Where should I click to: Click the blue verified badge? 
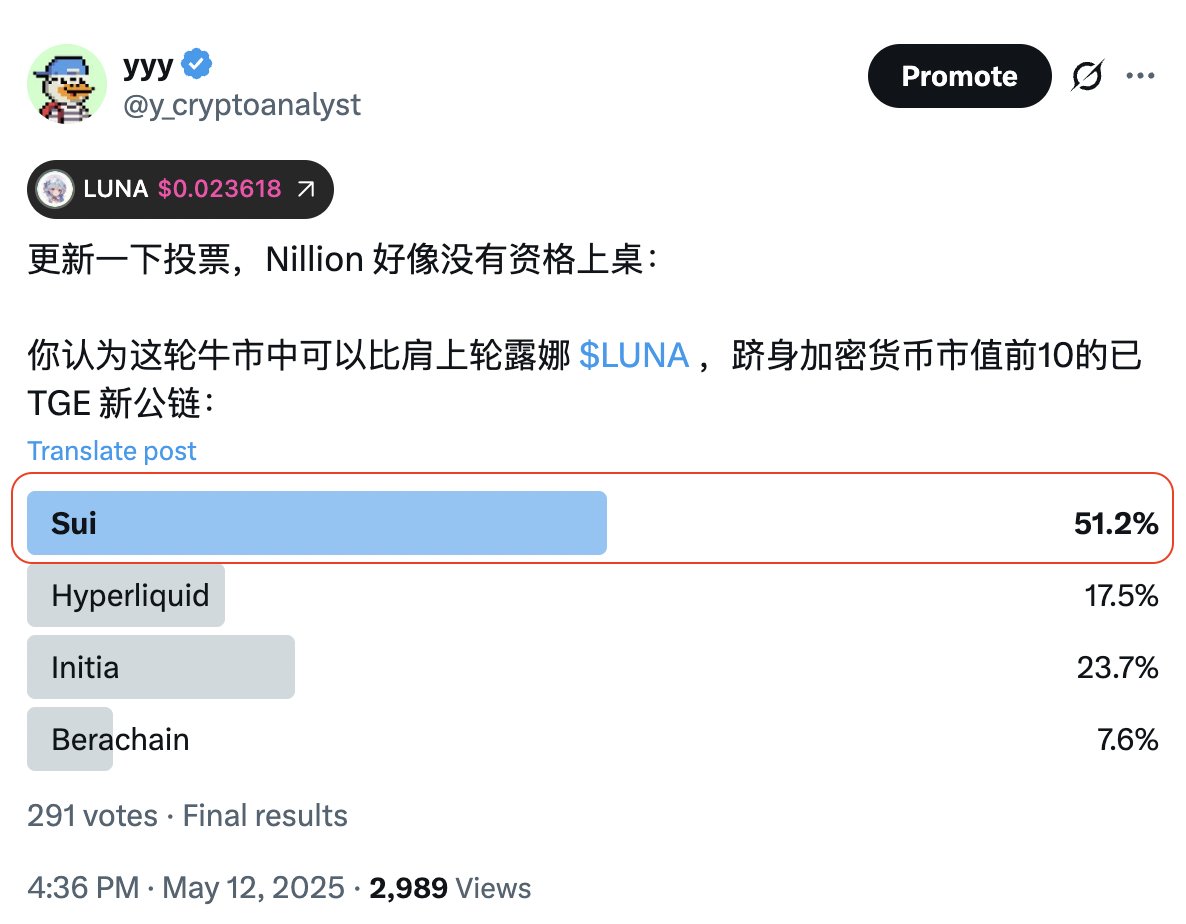click(197, 64)
